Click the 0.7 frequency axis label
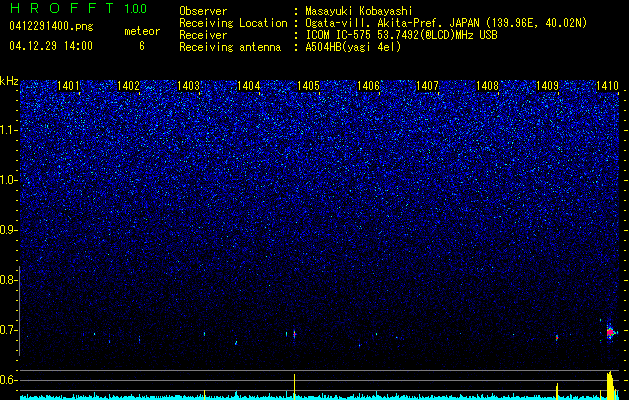This screenshot has width=629, height=400. [x=9, y=330]
